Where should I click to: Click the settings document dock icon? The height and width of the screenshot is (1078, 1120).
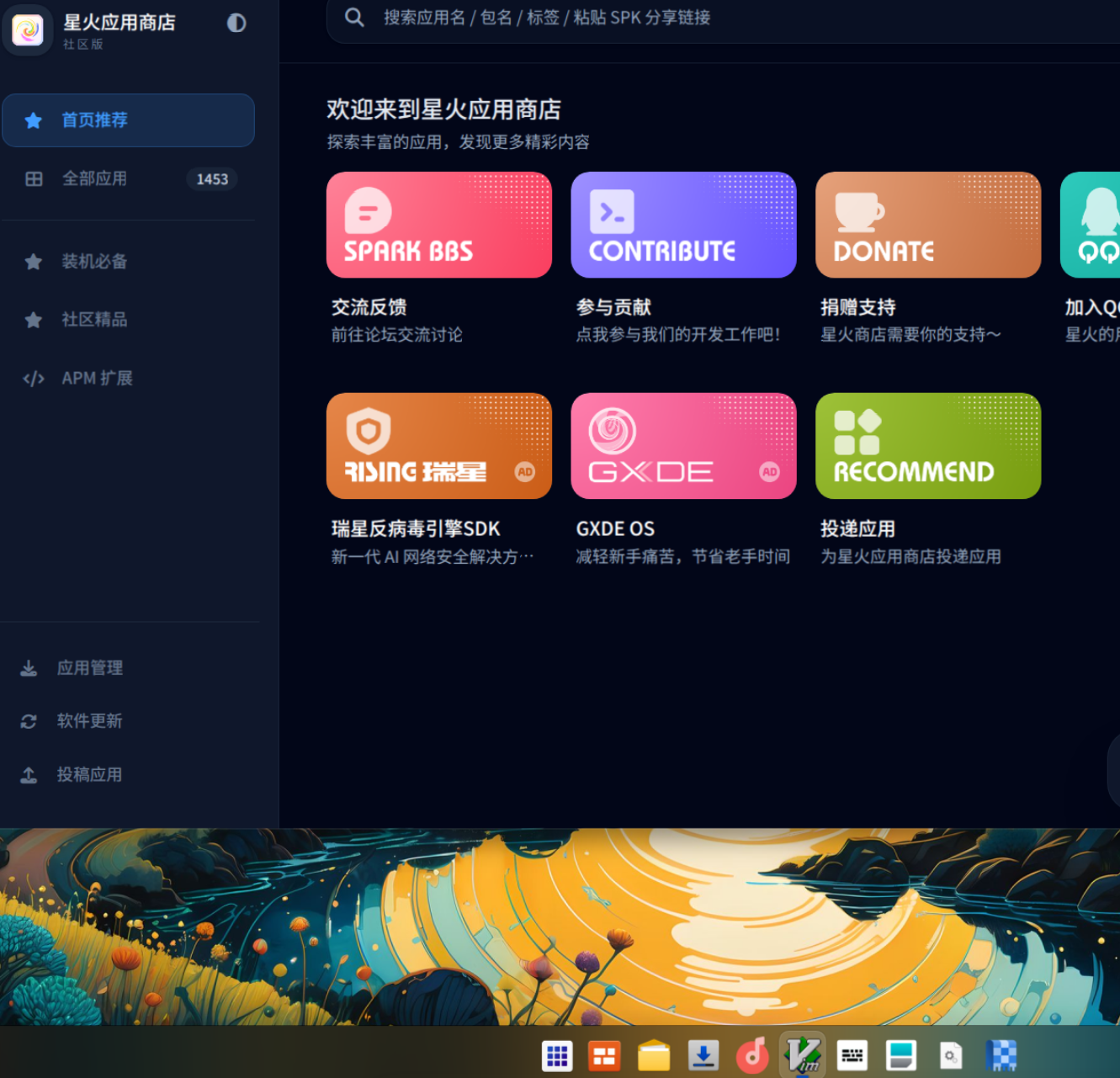951,1055
